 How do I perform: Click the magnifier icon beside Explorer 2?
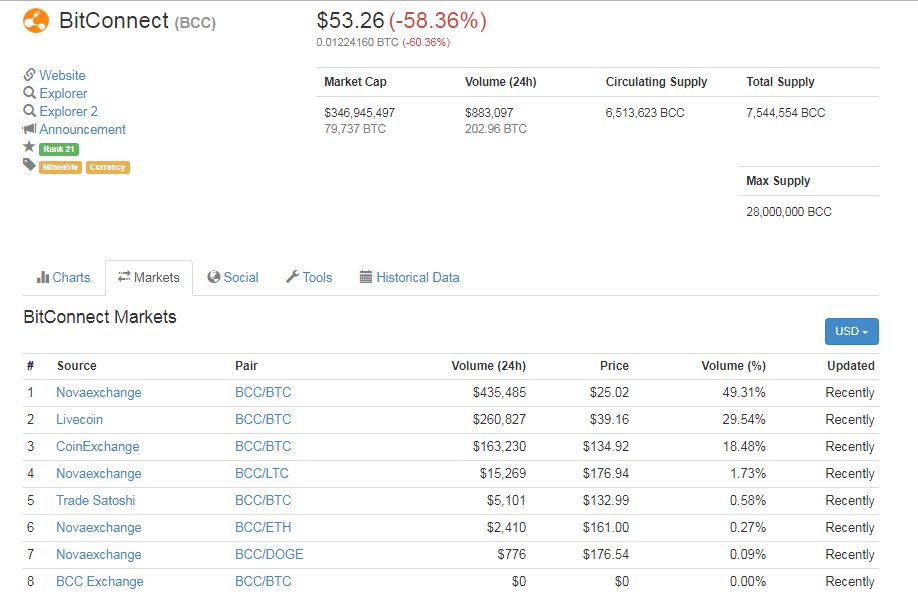(29, 111)
